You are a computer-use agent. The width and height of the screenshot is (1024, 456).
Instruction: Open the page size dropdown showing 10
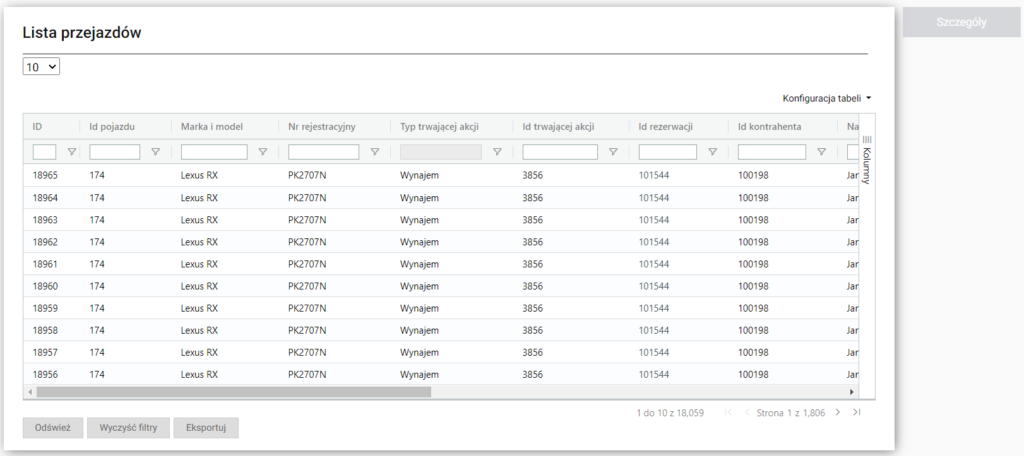(42, 67)
